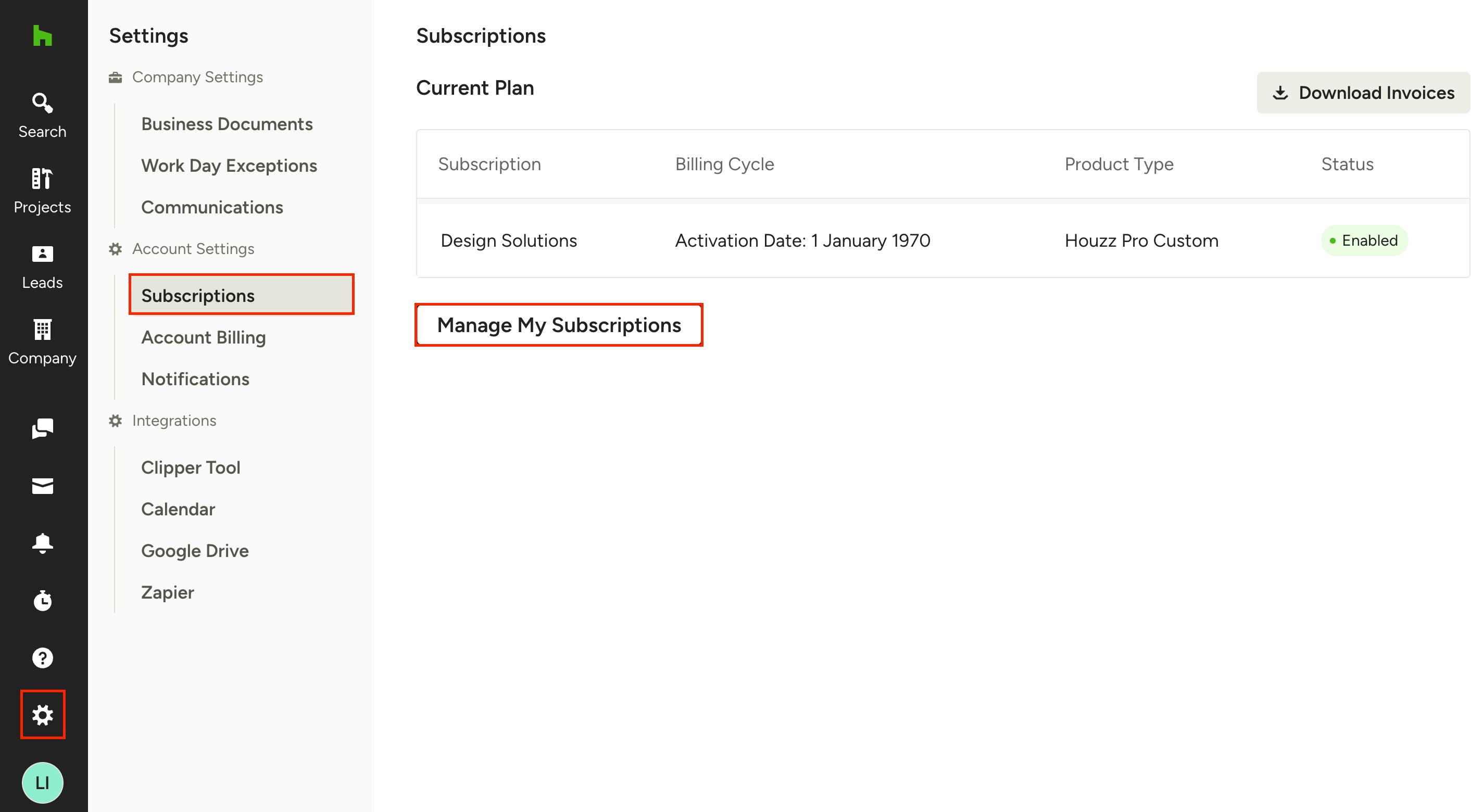The height and width of the screenshot is (812, 1483).
Task: Open Calendar integration
Action: pos(178,509)
